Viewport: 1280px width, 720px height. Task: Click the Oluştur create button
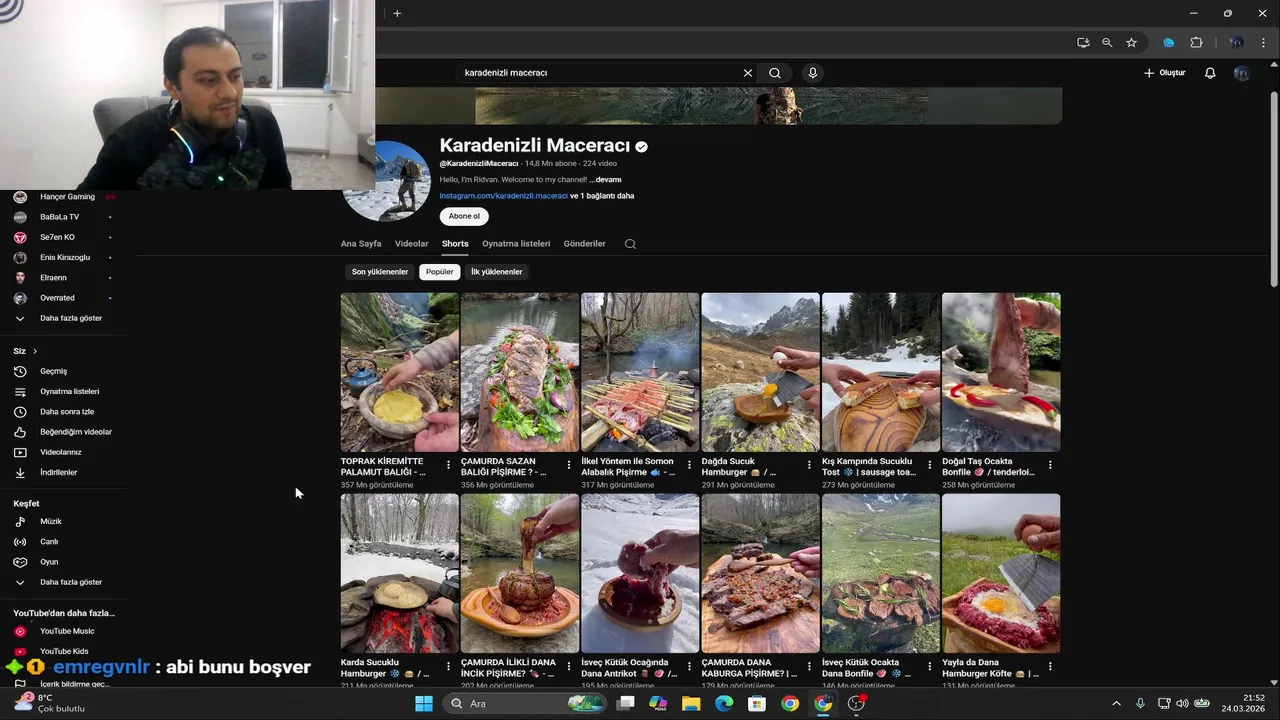coord(1165,73)
